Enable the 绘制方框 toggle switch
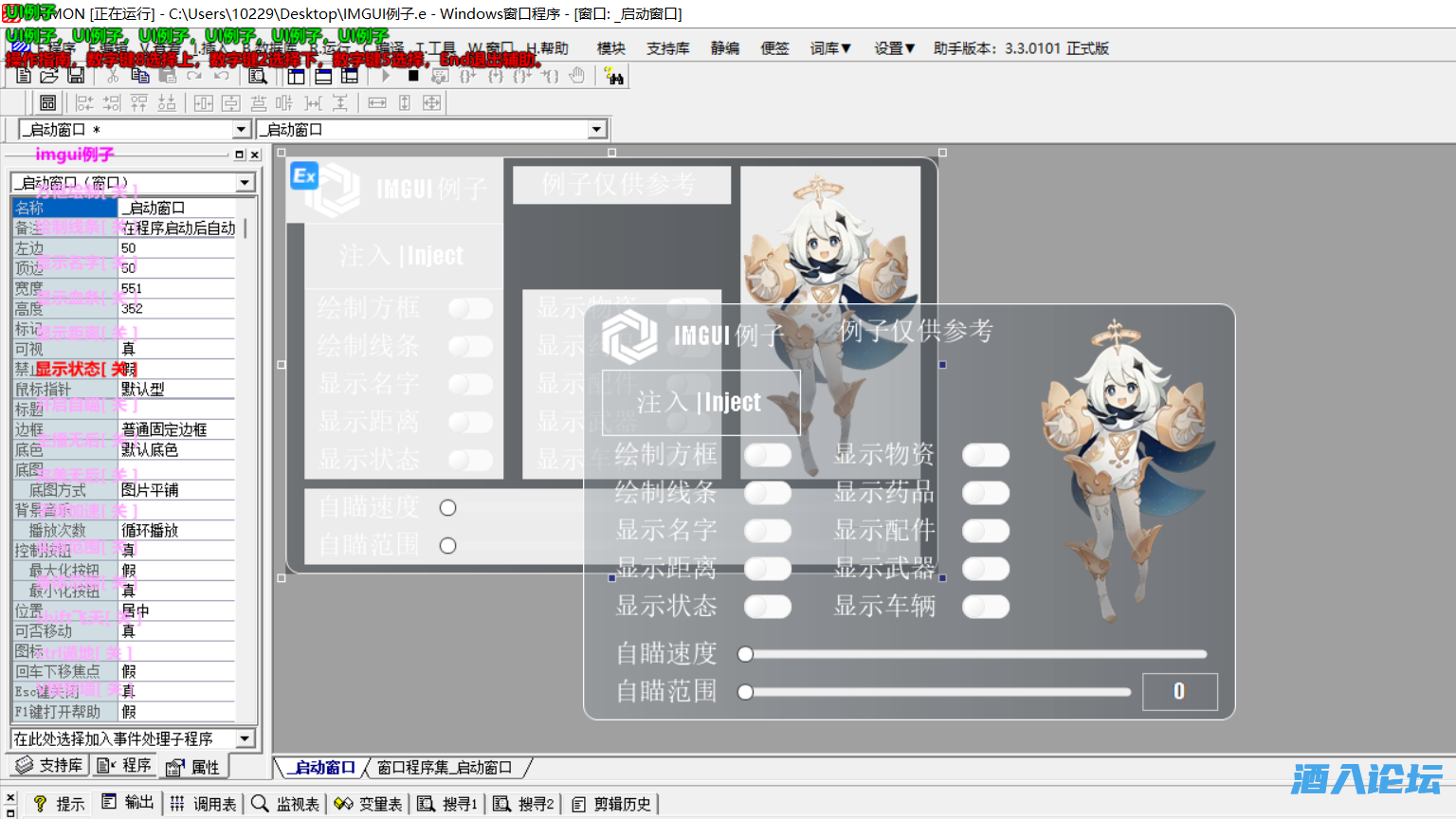 point(768,455)
